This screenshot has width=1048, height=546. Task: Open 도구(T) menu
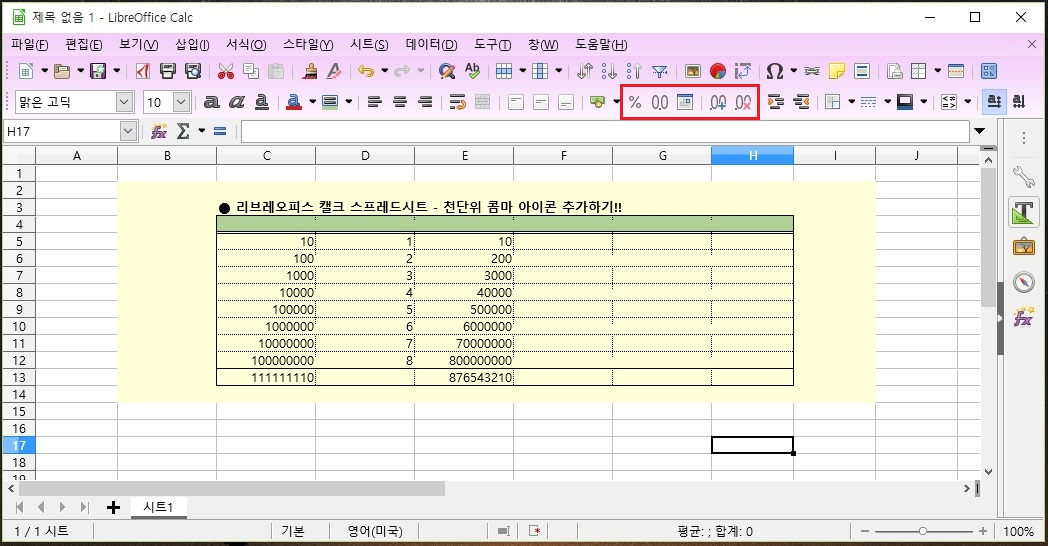pos(493,45)
